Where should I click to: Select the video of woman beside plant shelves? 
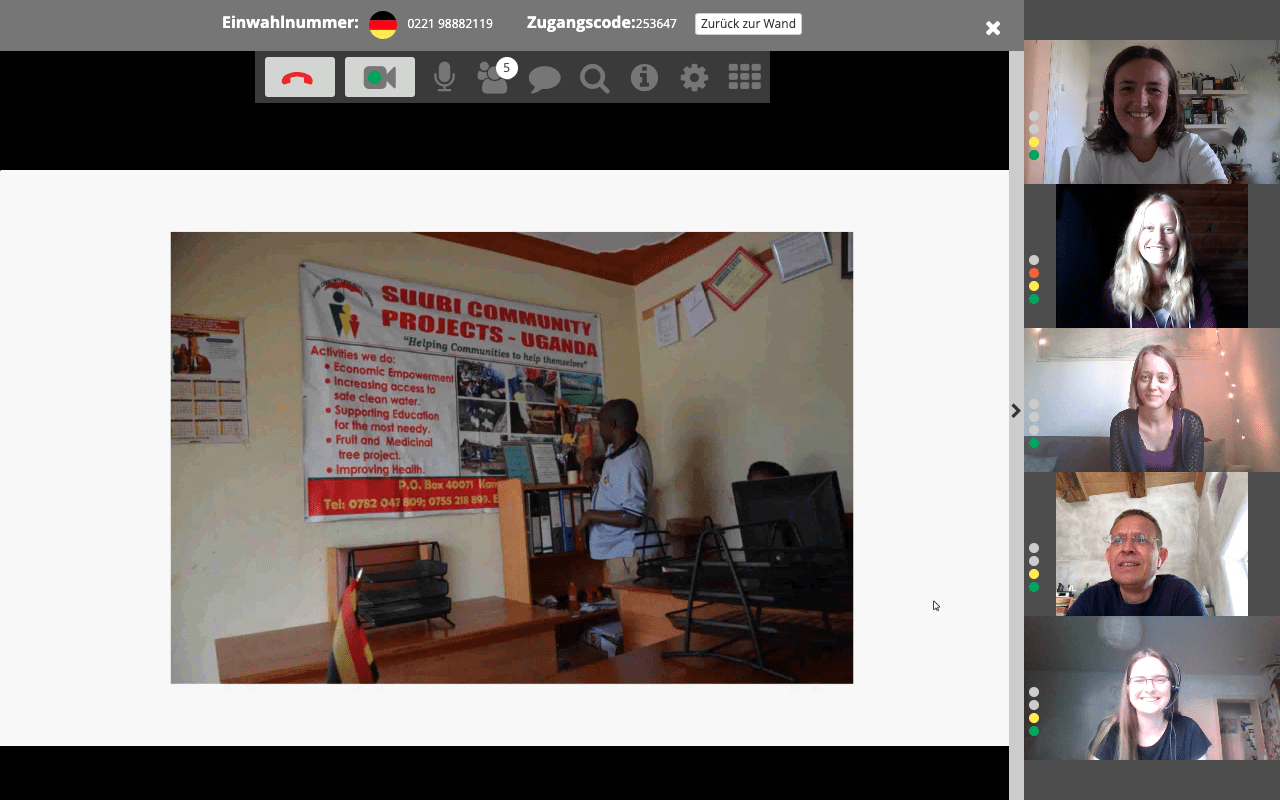1152,112
